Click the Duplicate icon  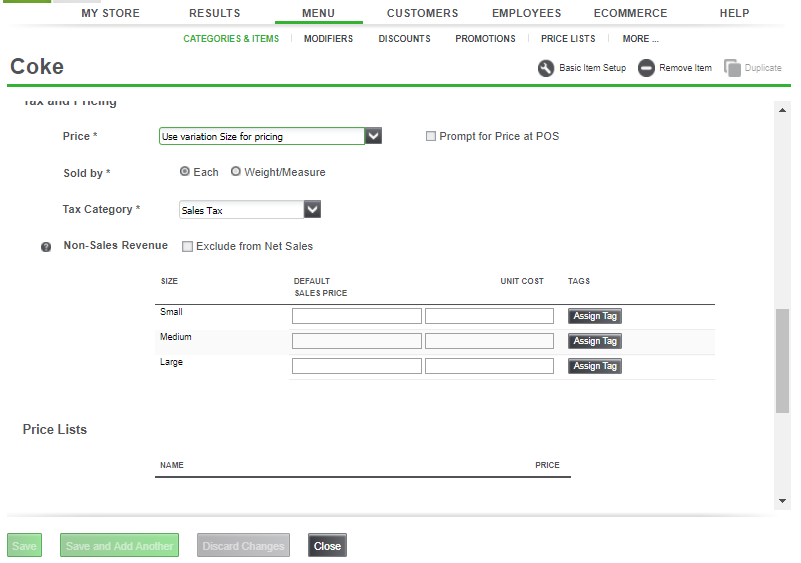[732, 68]
